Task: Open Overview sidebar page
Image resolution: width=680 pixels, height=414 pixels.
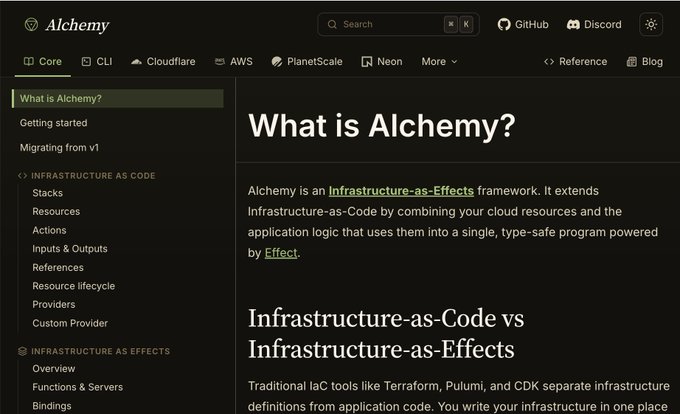Action: pos(53,368)
